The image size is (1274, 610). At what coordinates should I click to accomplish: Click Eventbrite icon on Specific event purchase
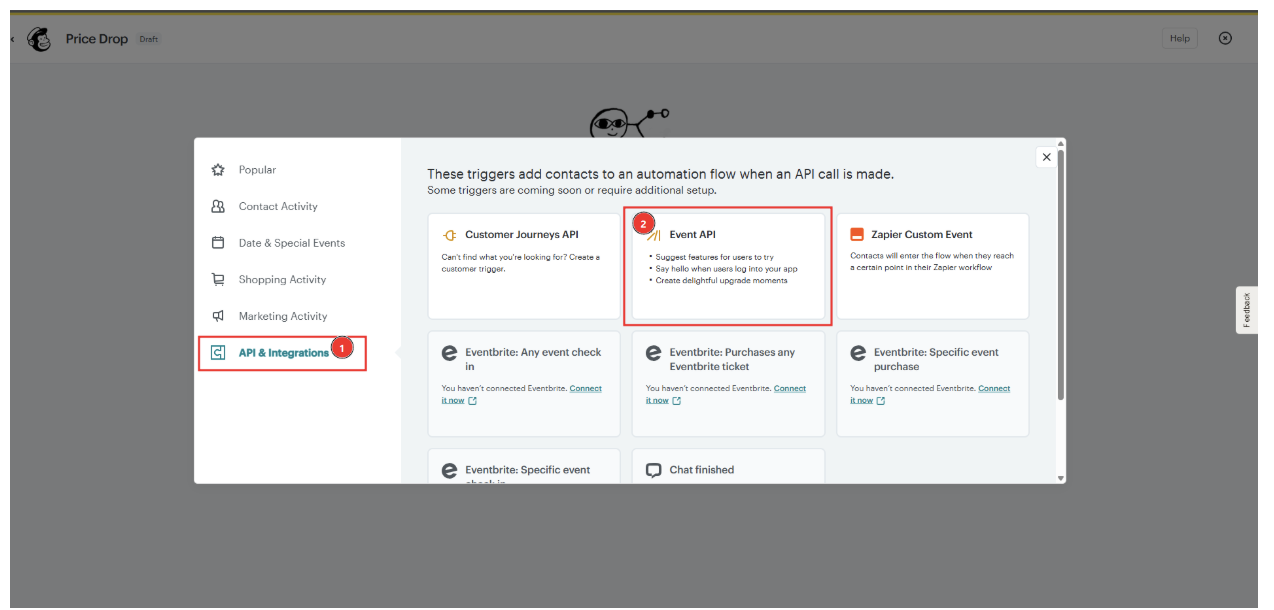pos(858,353)
